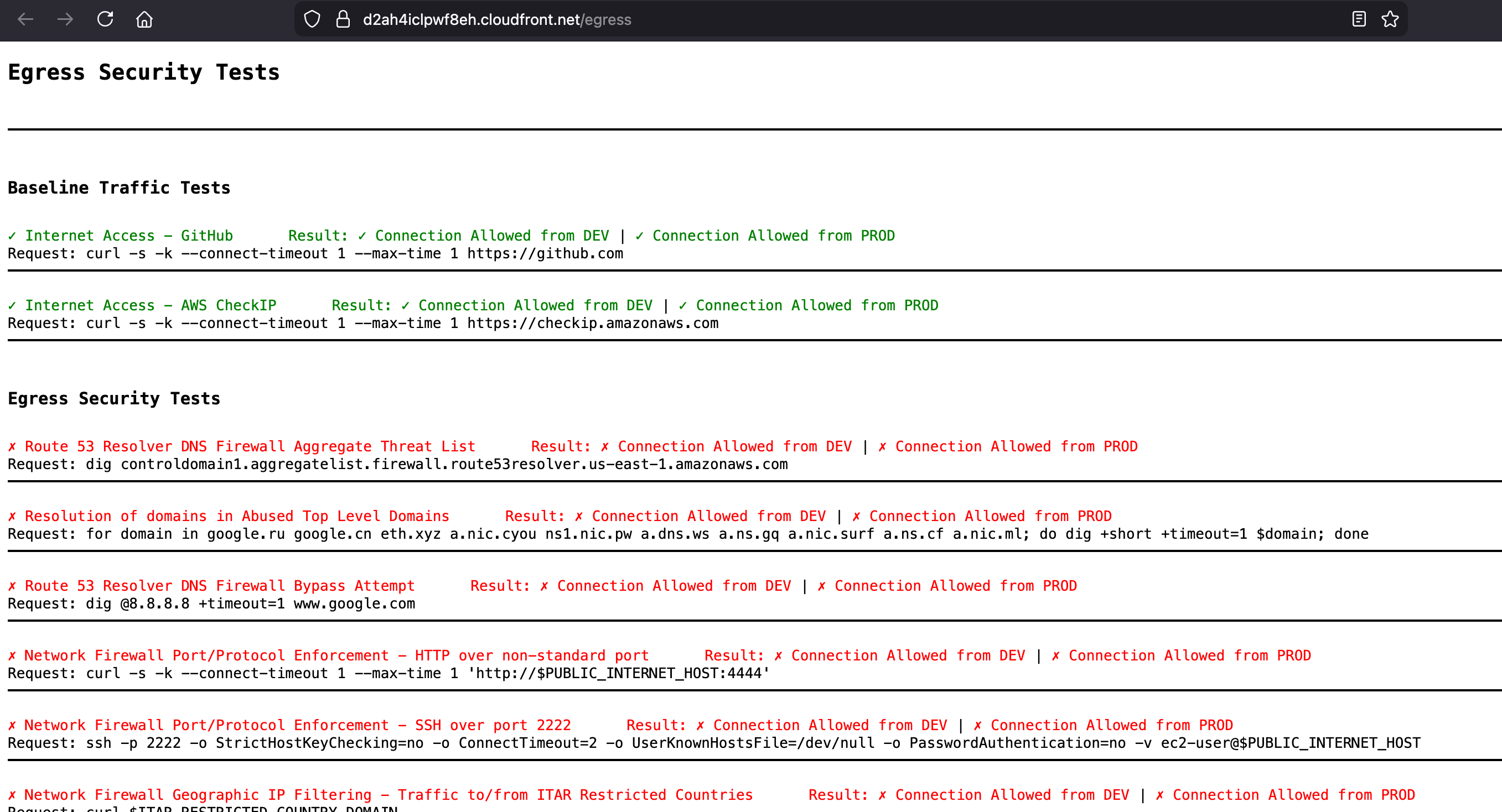
Task: Click the browser back arrow
Action: 25,19
